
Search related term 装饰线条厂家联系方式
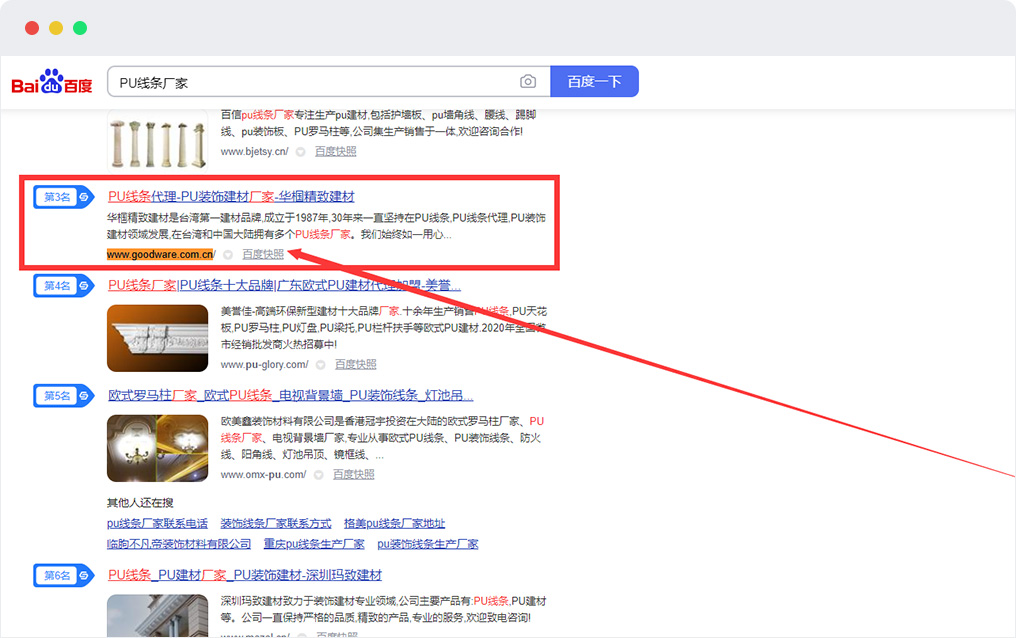tap(276, 523)
